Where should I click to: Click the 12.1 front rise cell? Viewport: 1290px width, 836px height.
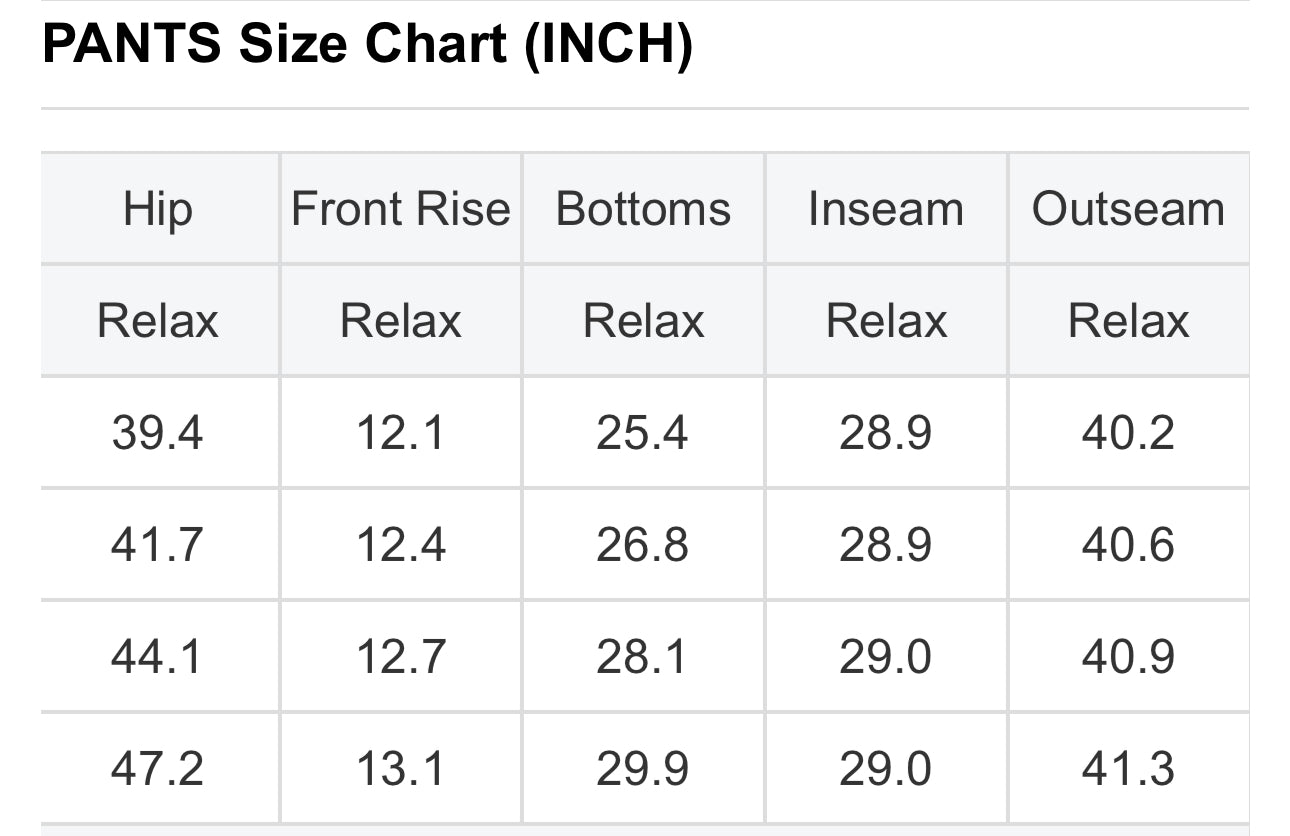401,433
